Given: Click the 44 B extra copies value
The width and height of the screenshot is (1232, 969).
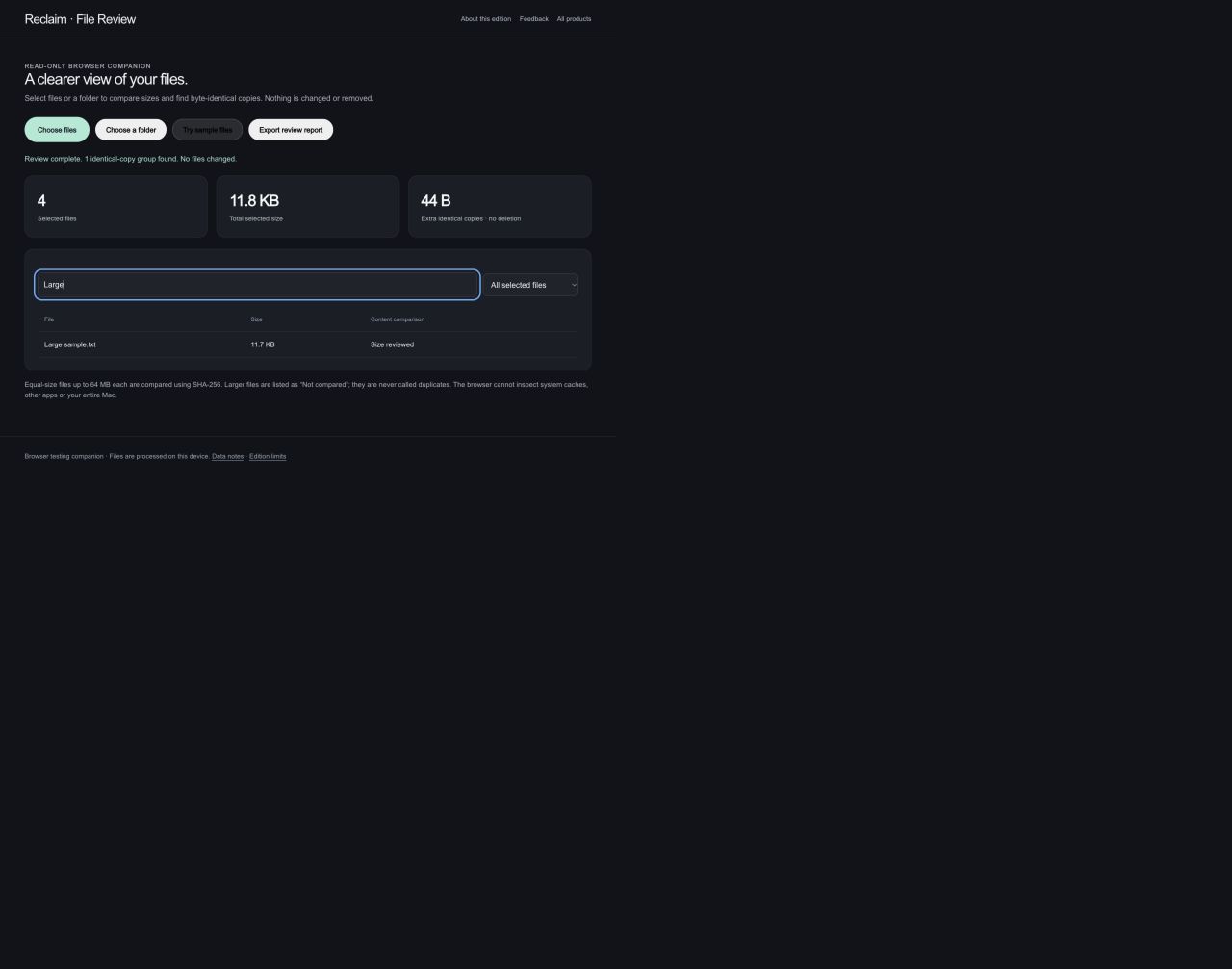Looking at the screenshot, I should (436, 200).
